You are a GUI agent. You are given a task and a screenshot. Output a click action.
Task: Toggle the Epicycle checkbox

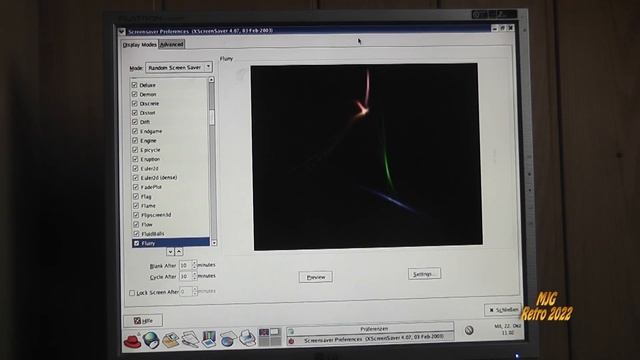pos(135,150)
